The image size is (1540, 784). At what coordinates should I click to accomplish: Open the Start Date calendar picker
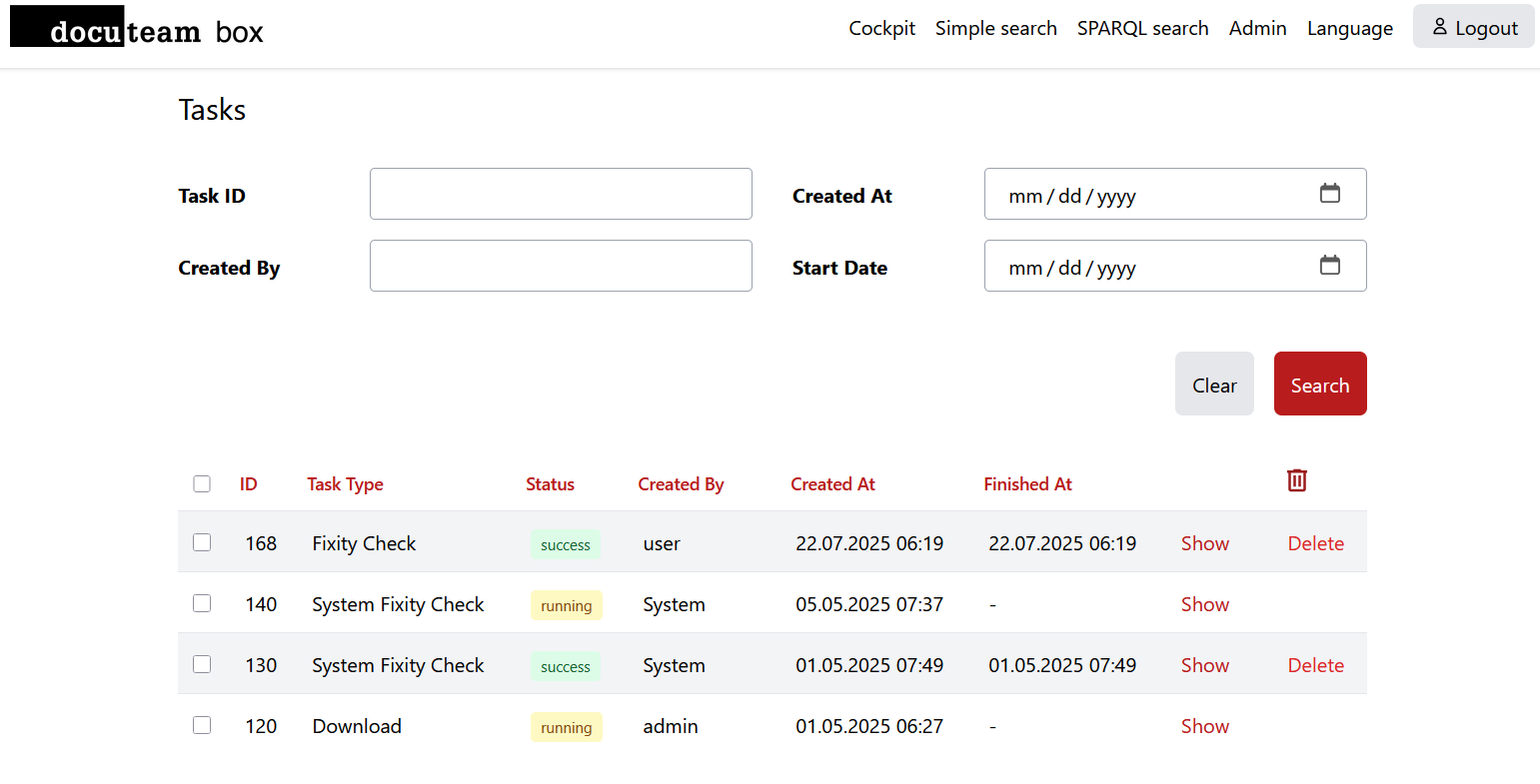pyautogui.click(x=1329, y=266)
